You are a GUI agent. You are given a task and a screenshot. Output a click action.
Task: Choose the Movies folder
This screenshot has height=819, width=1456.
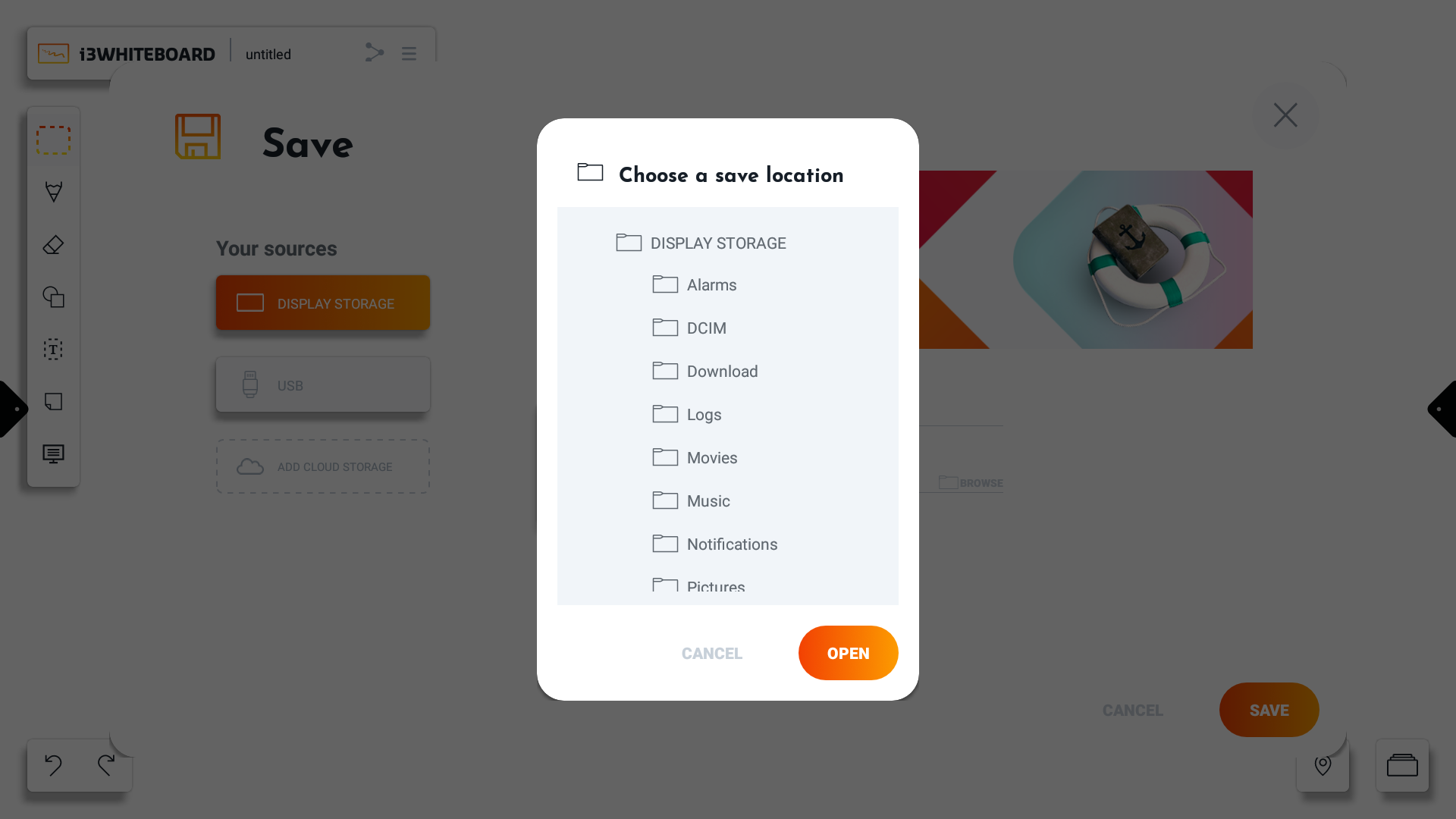click(x=711, y=458)
